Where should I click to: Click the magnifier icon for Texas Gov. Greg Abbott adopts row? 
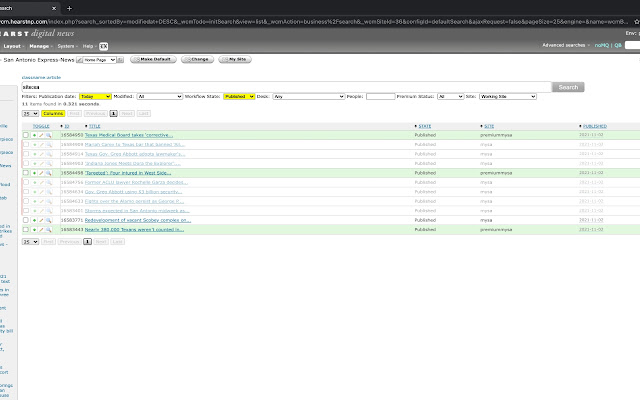(x=49, y=154)
